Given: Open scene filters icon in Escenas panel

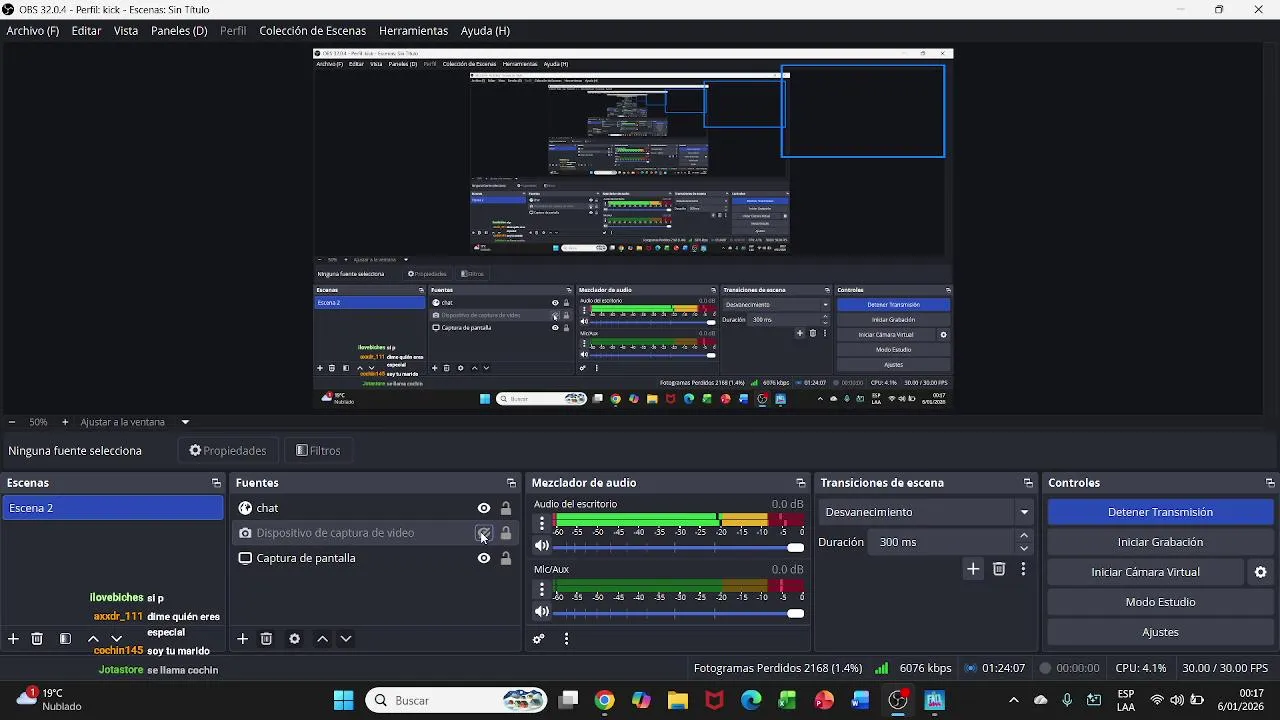Looking at the screenshot, I should coord(65,639).
